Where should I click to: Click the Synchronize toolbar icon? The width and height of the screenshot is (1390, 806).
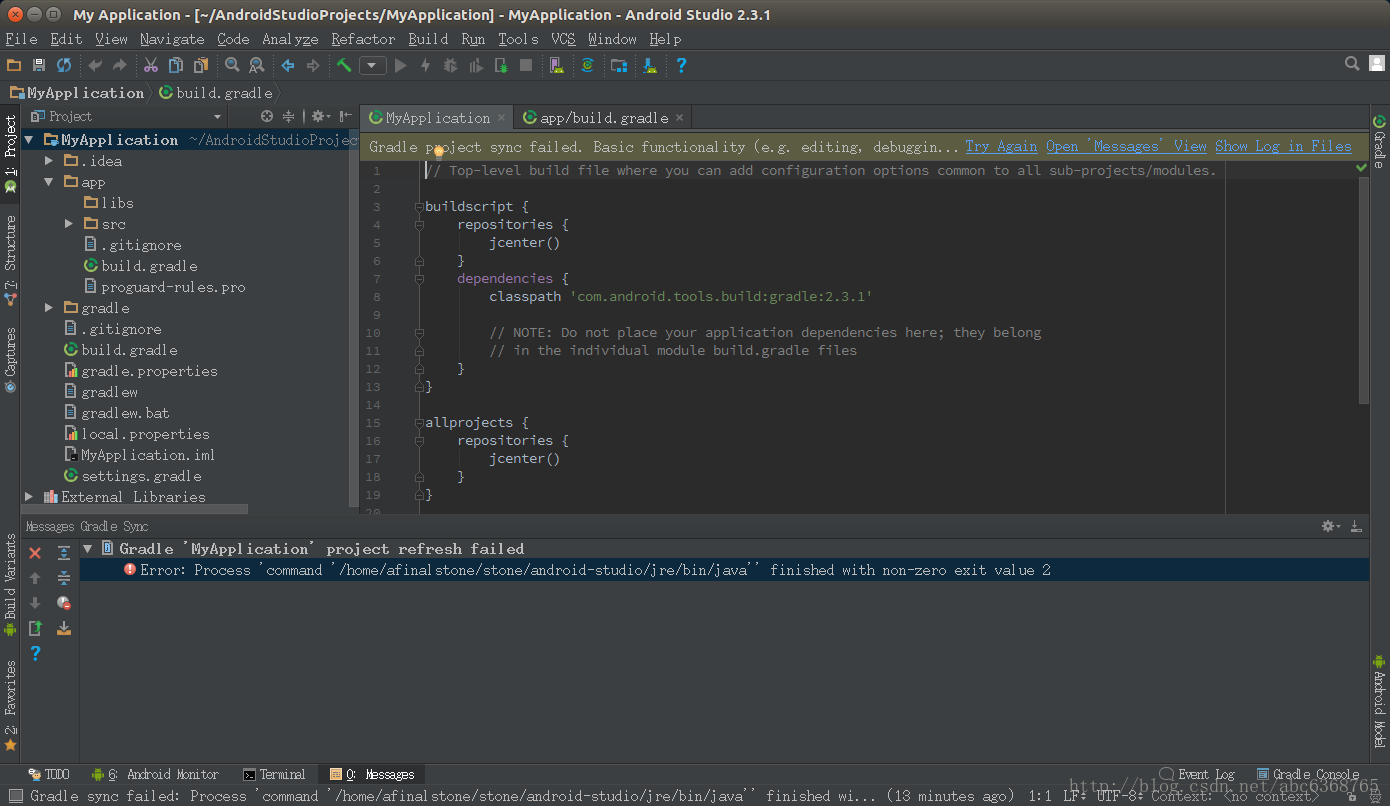64,65
